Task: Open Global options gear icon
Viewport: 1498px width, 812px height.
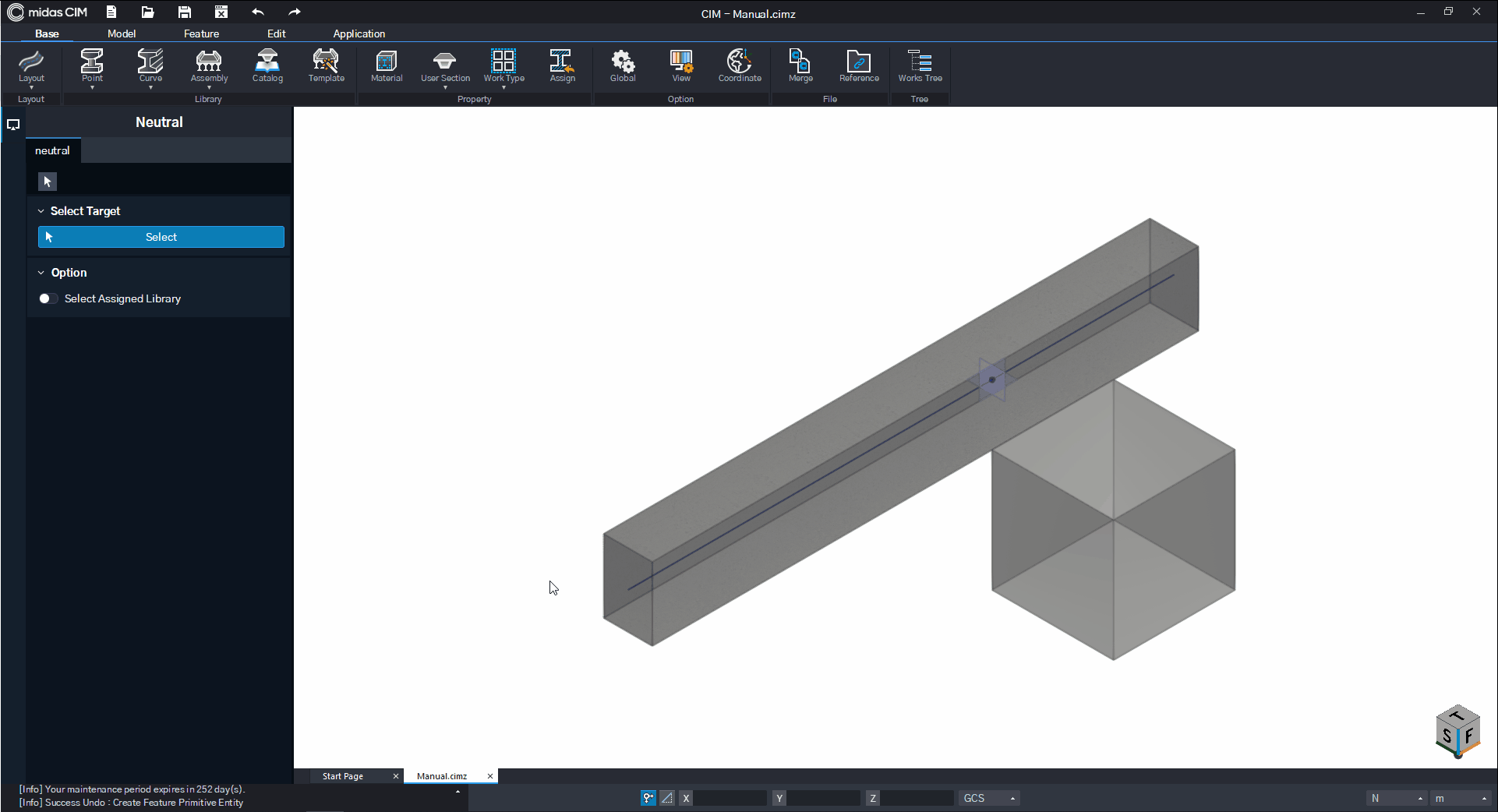Action: tap(623, 66)
